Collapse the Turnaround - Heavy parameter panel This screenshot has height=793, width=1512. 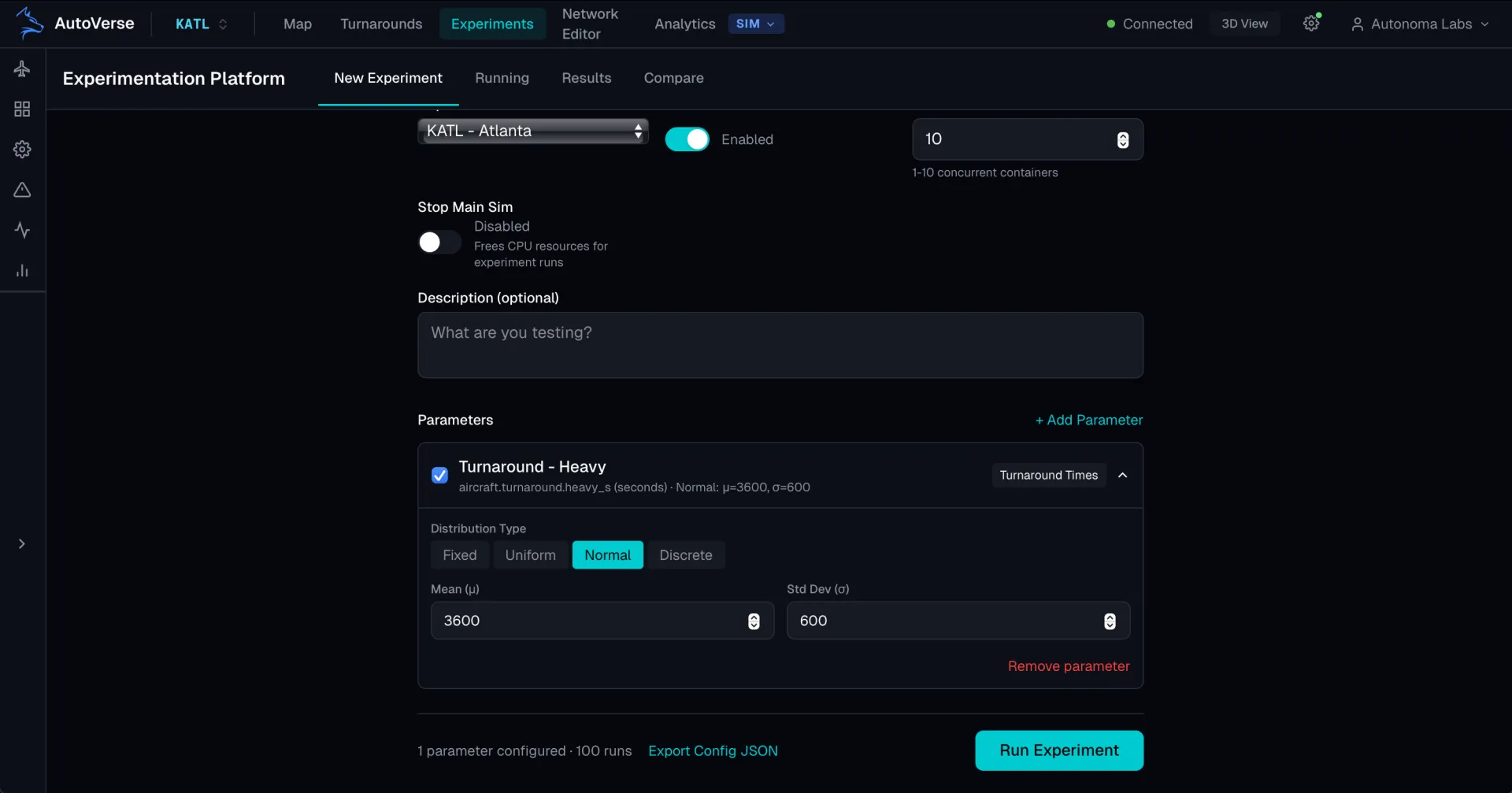point(1123,475)
